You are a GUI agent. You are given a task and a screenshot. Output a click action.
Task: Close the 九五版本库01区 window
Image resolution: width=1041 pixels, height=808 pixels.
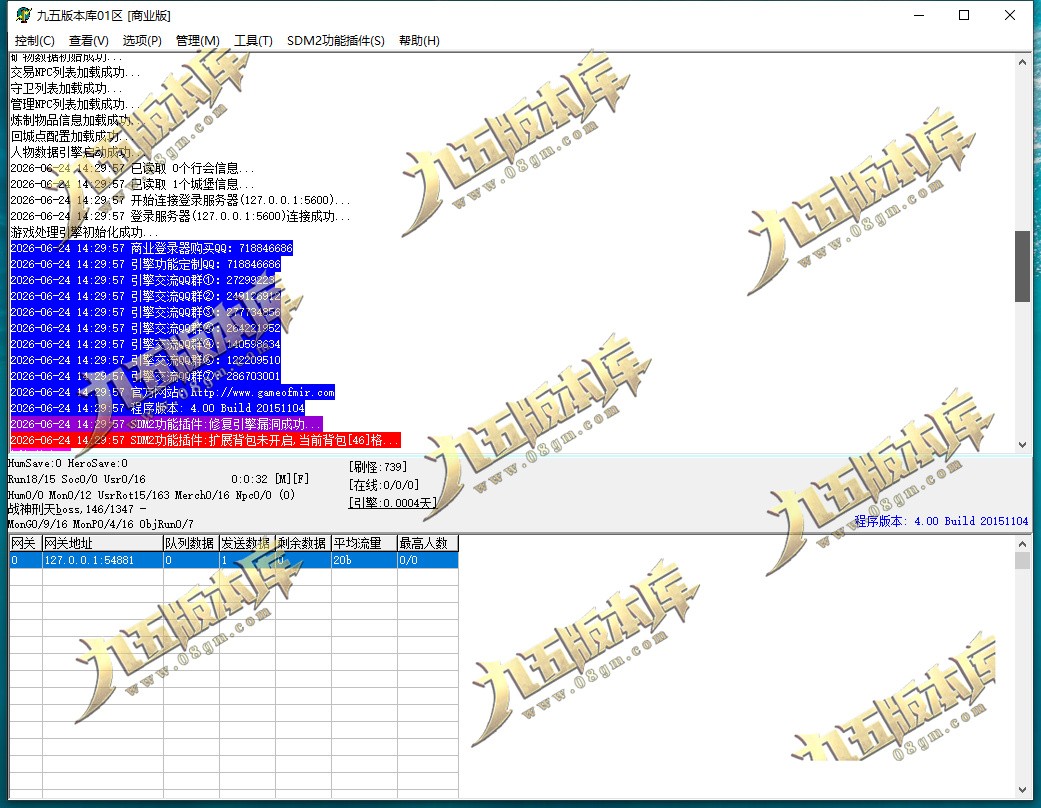point(1010,15)
